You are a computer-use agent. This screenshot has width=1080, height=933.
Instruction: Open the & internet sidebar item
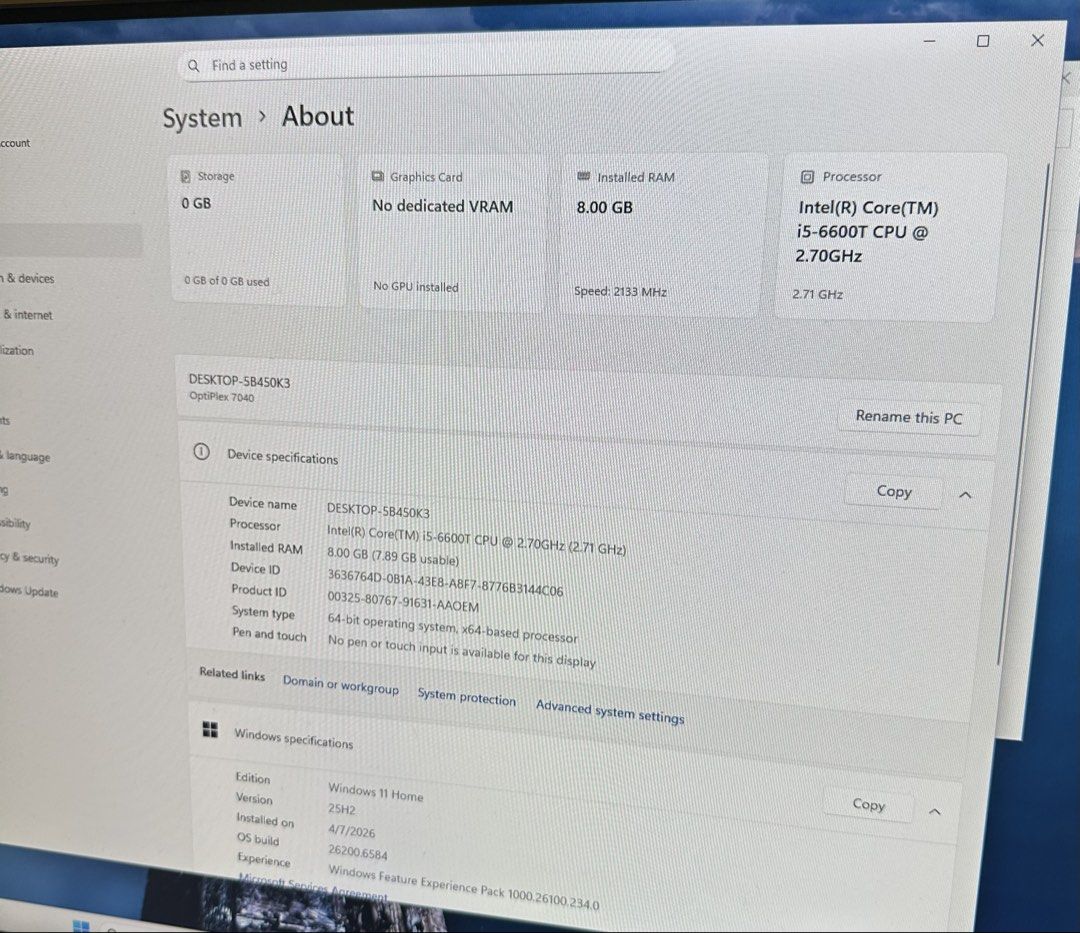26,315
